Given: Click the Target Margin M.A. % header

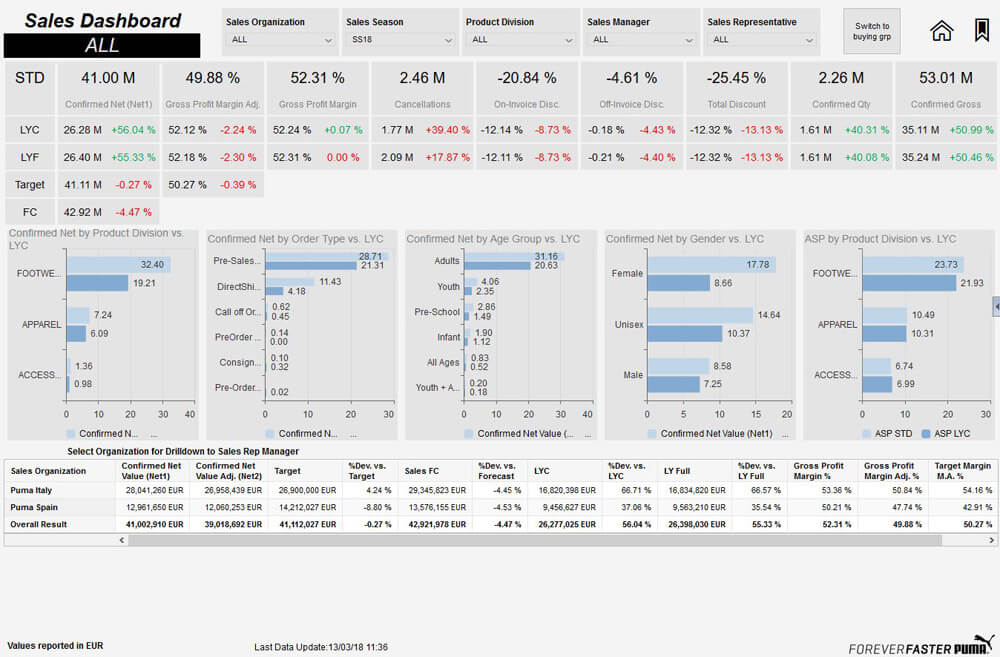Looking at the screenshot, I should click(962, 471).
